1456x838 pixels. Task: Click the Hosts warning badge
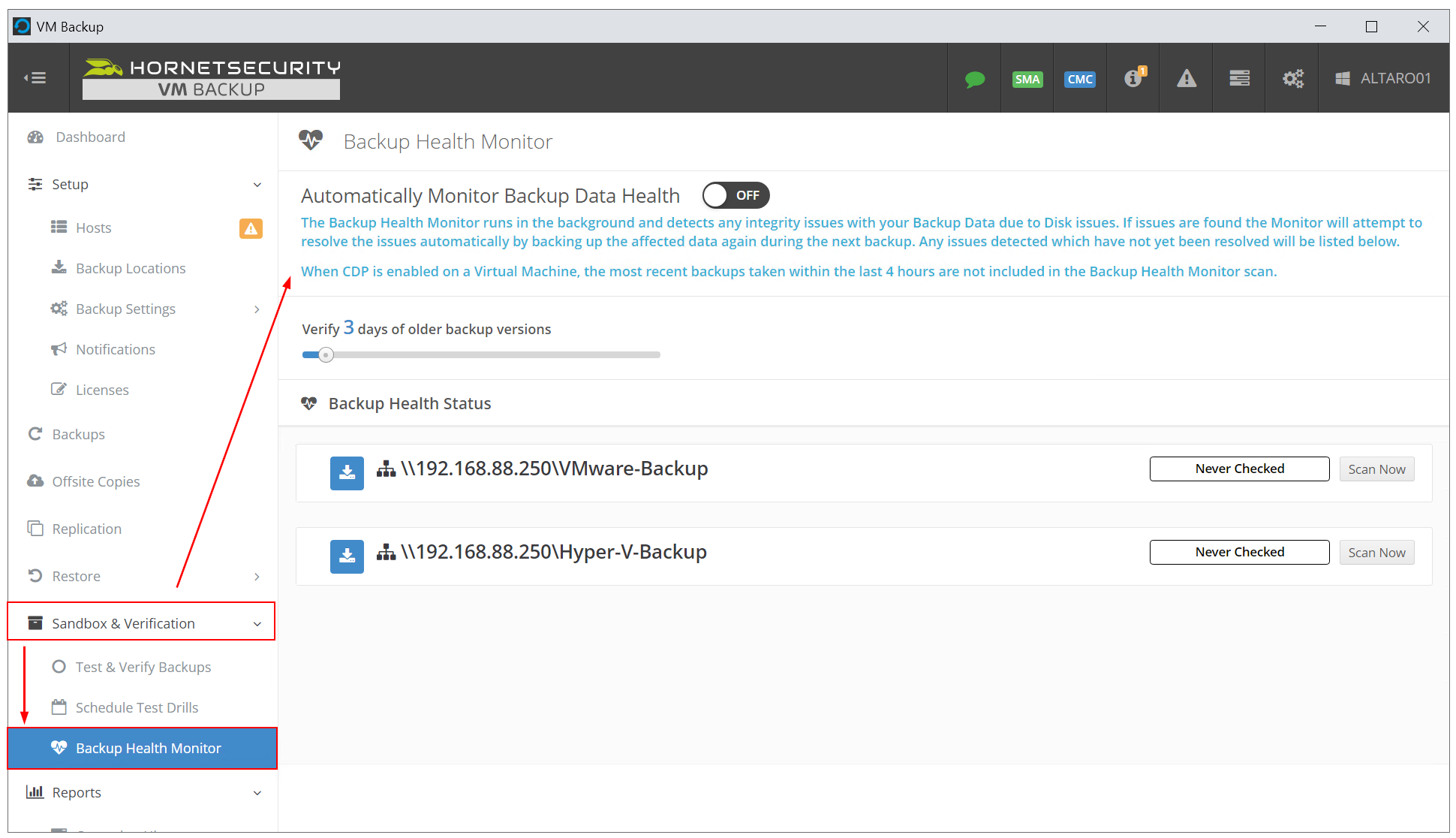pyautogui.click(x=251, y=228)
